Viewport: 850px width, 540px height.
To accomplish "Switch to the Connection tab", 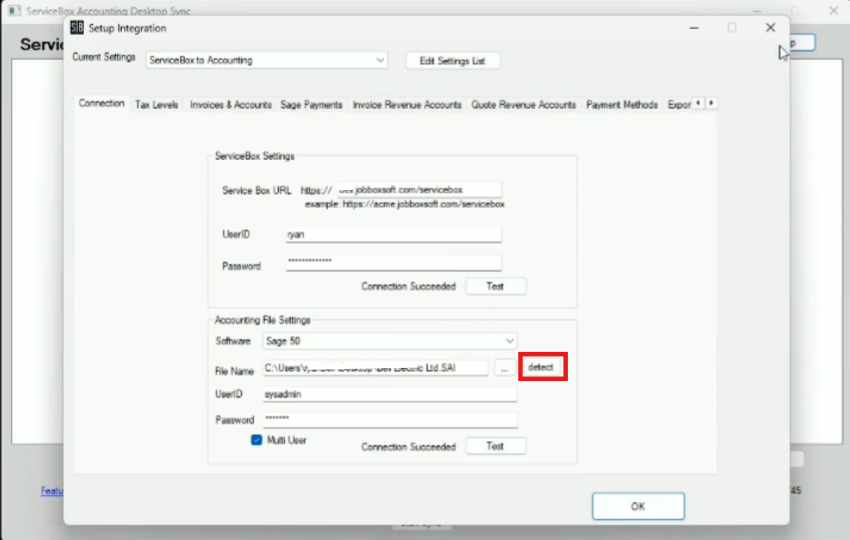I will pos(101,104).
